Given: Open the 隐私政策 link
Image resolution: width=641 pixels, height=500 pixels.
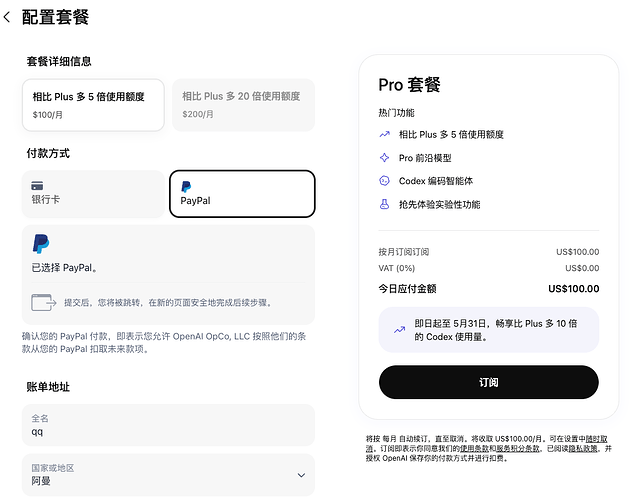Looking at the screenshot, I should pos(583,448).
